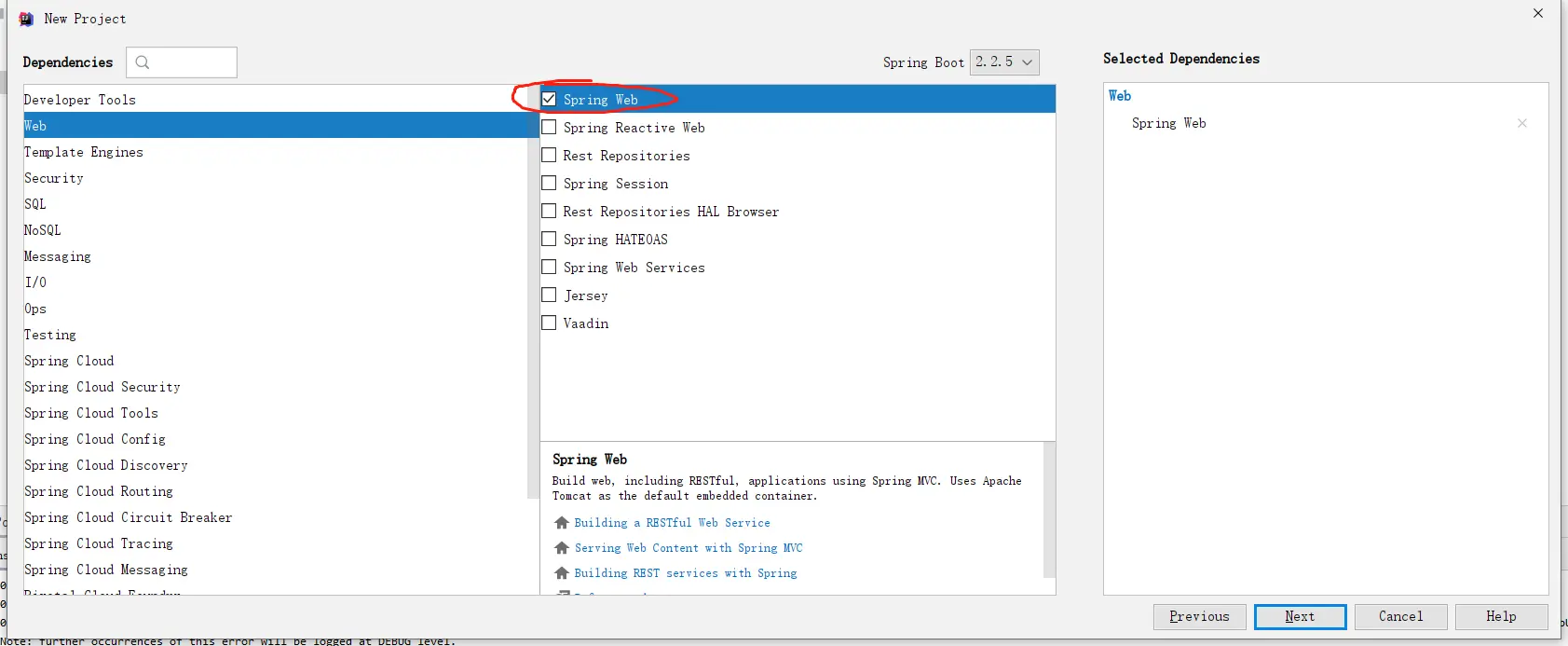Image resolution: width=1568 pixels, height=646 pixels.
Task: Focus the Dependencies search field
Action: pyautogui.click(x=182, y=62)
